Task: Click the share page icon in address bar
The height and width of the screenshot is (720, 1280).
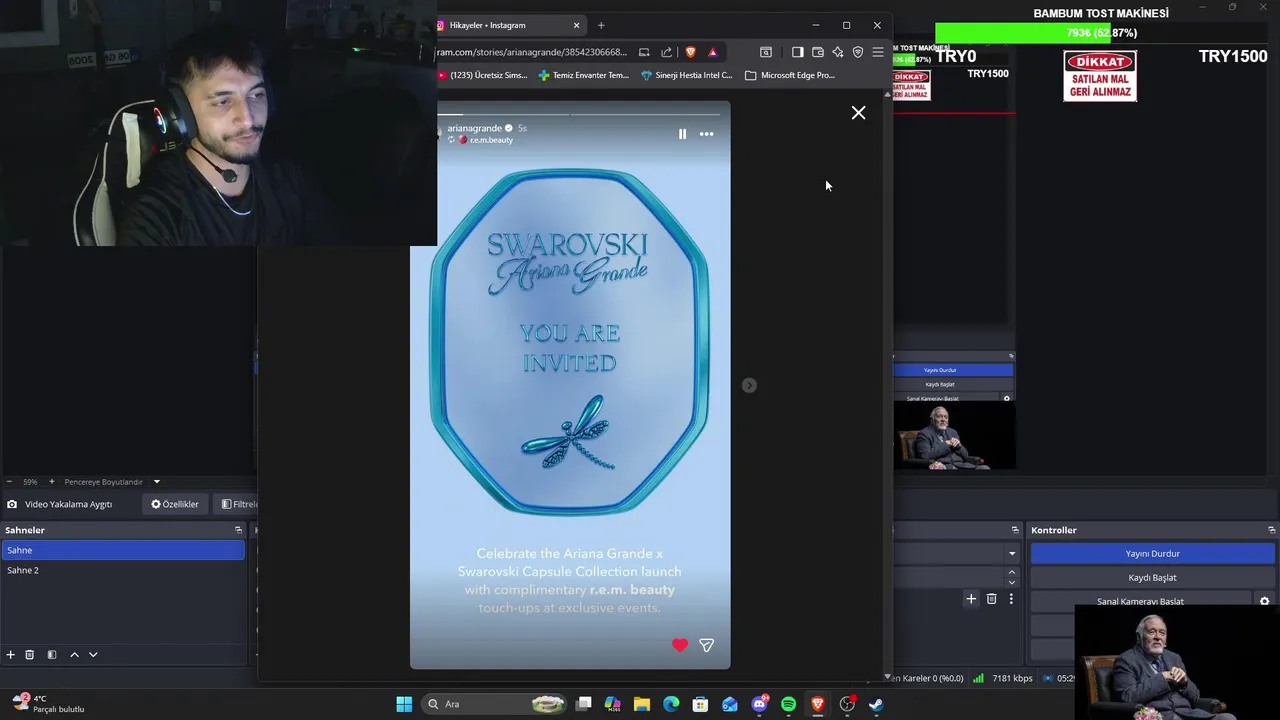Action: (666, 52)
